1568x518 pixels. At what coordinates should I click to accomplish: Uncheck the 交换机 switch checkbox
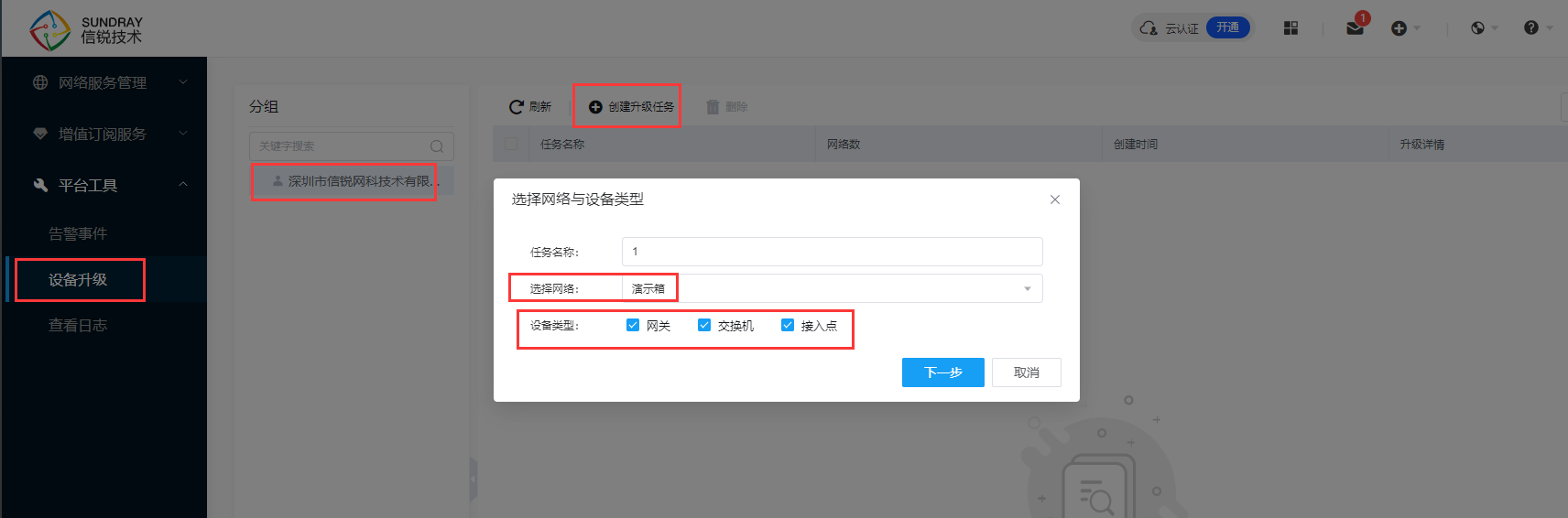pos(704,325)
